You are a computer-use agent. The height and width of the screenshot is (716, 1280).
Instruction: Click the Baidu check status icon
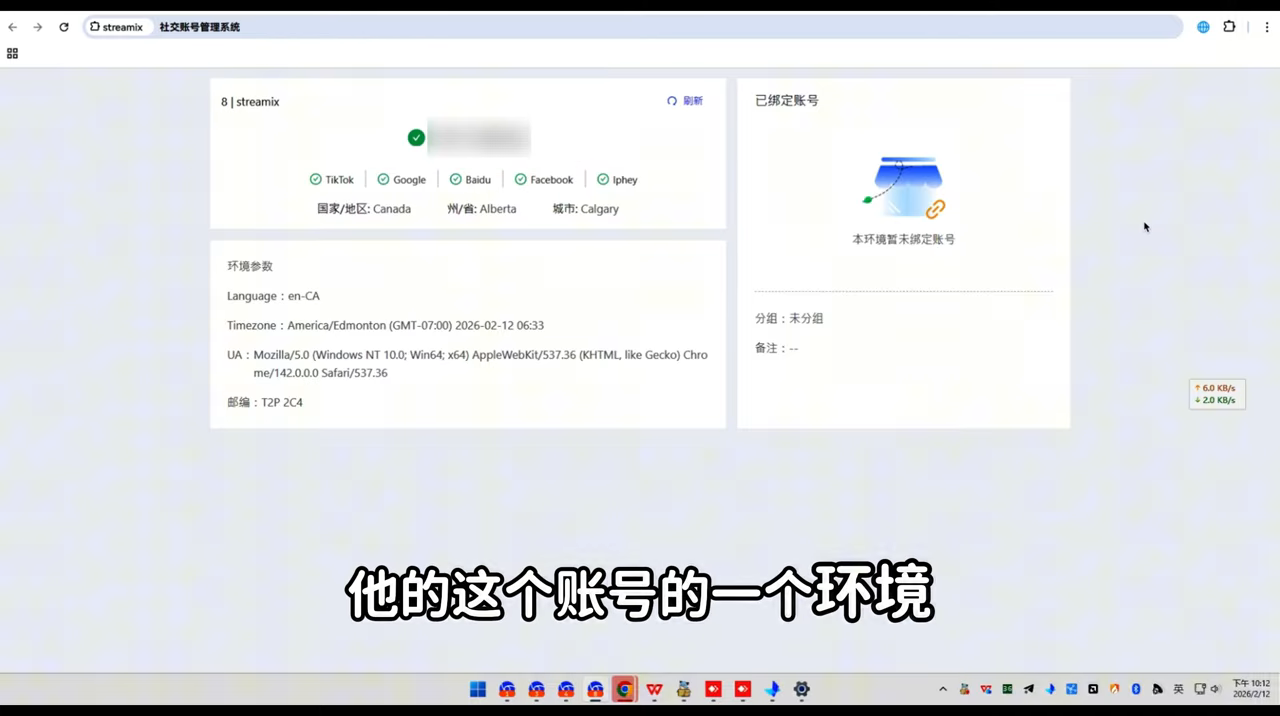coord(455,179)
